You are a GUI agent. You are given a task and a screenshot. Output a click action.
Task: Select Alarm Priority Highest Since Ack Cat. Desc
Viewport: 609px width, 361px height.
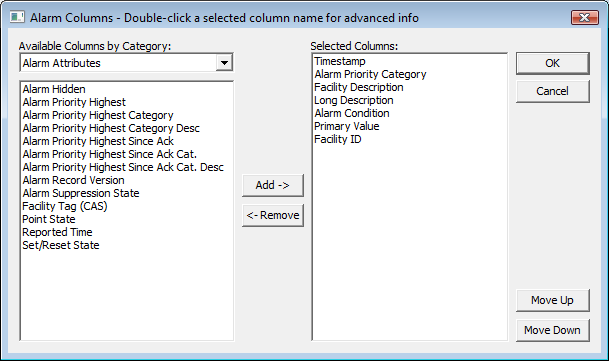[123, 167]
